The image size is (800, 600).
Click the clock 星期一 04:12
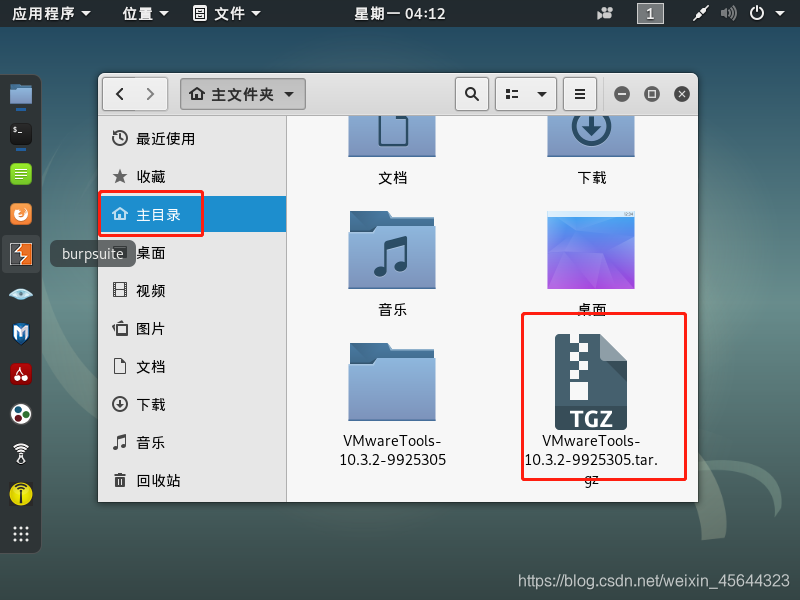coord(400,13)
